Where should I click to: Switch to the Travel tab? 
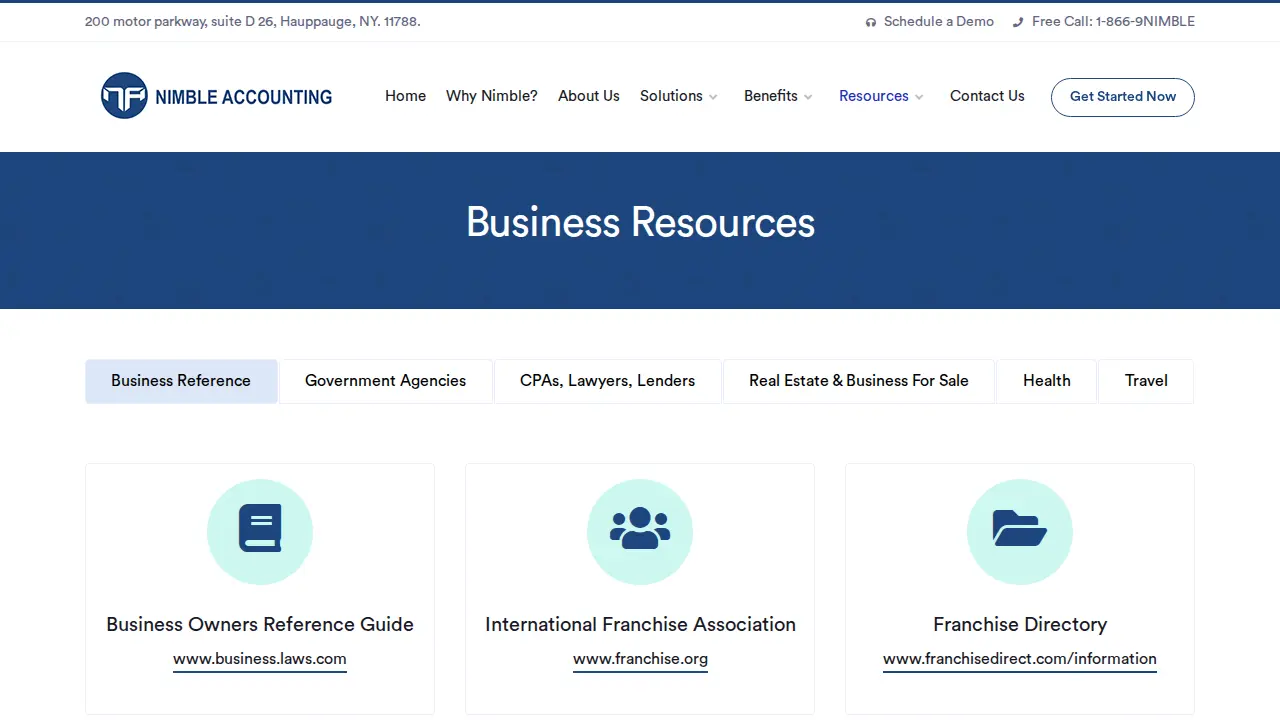(1146, 381)
